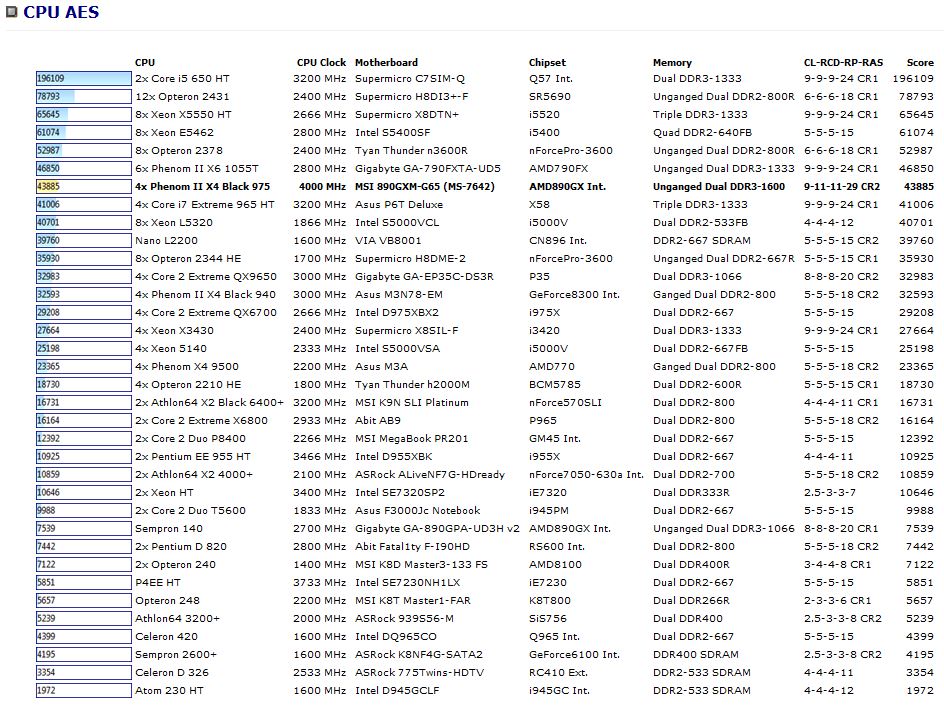This screenshot has width=944, height=710.
Task: Click the 1972 score bar at bottom
Action: [83, 691]
